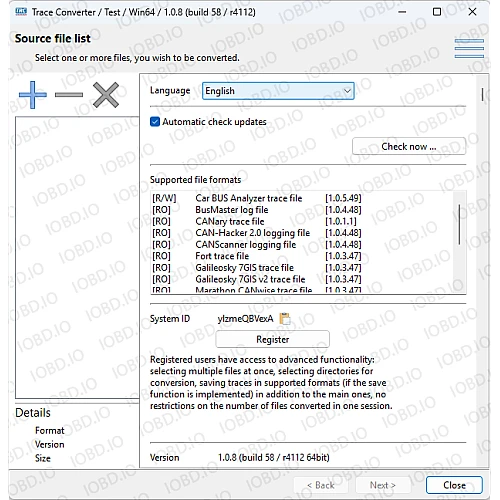Image resolution: width=500 pixels, height=500 pixels.
Task: Remove selected file with minus icon
Action: (69, 95)
